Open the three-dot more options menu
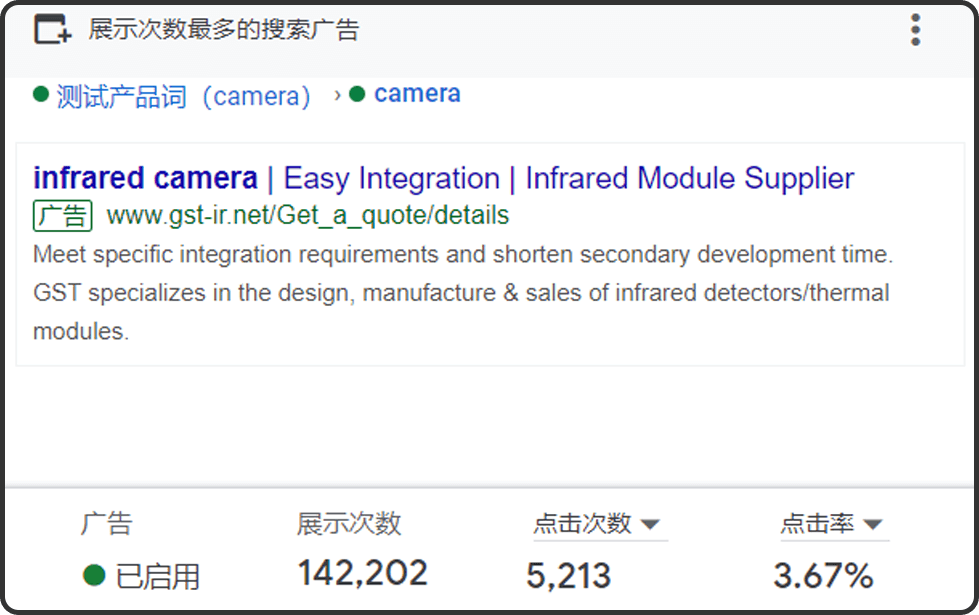Viewport: 979px width, 615px height. 915,30
